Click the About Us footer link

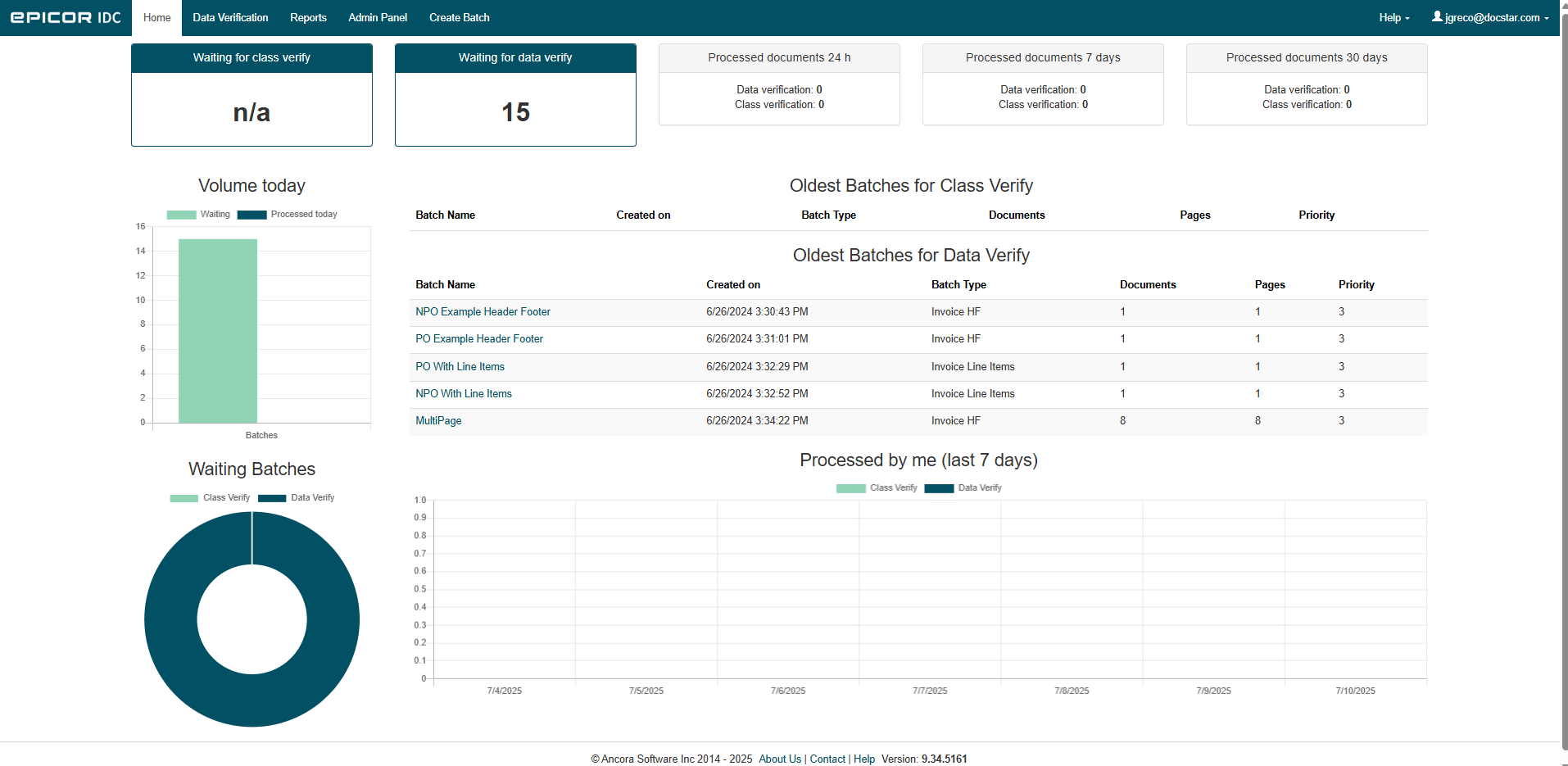(x=779, y=759)
